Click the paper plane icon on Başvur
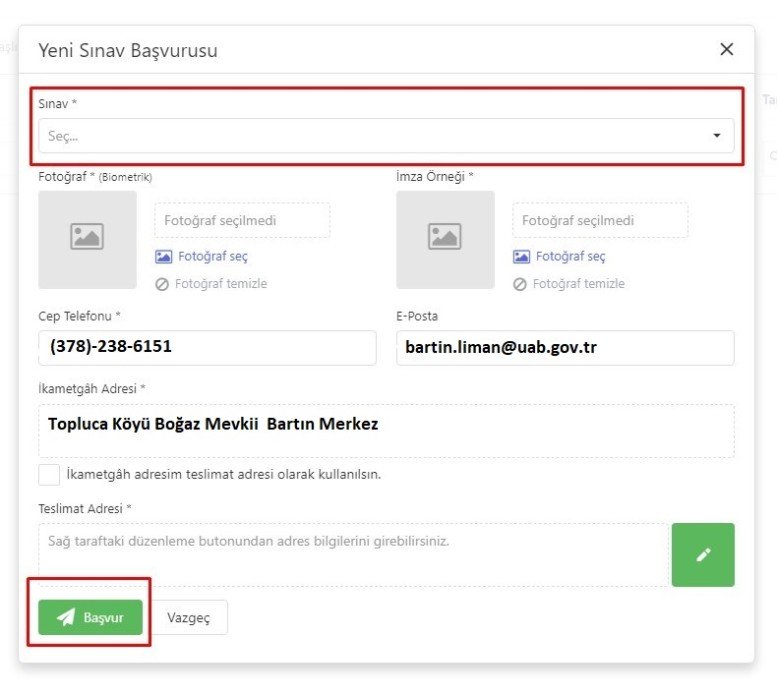777x695 pixels. tap(66, 617)
